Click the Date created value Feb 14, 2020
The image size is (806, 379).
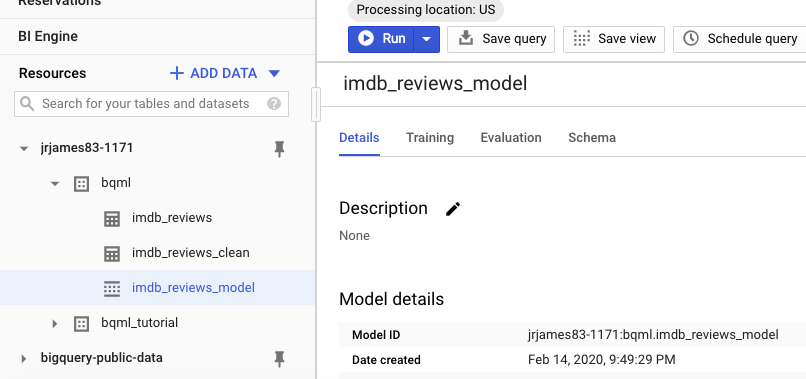click(601, 359)
